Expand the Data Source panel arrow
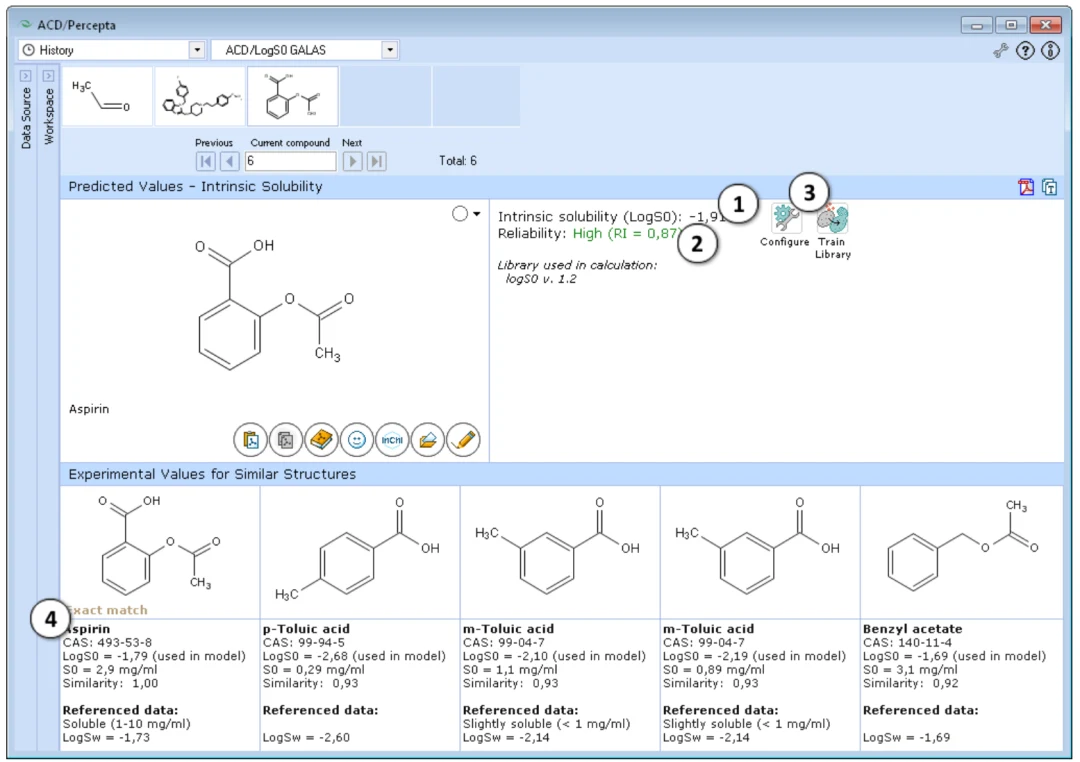 [x=25, y=76]
